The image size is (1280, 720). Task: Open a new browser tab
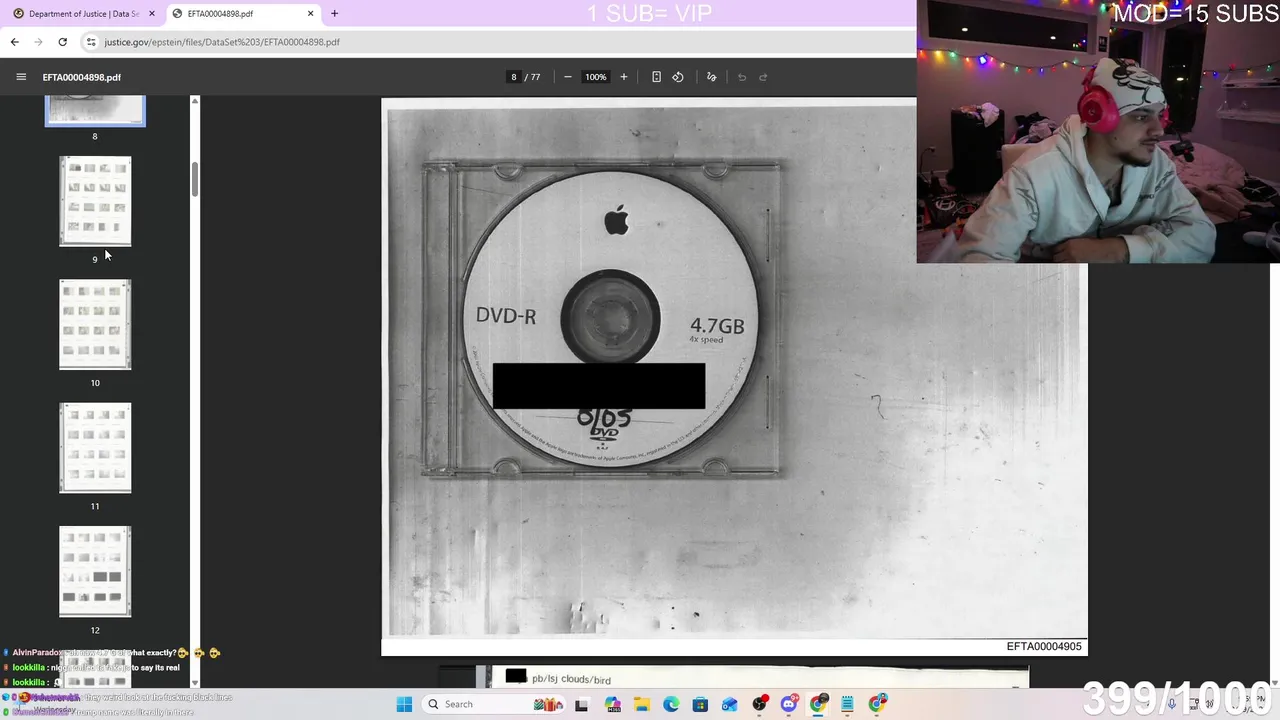[x=334, y=14]
